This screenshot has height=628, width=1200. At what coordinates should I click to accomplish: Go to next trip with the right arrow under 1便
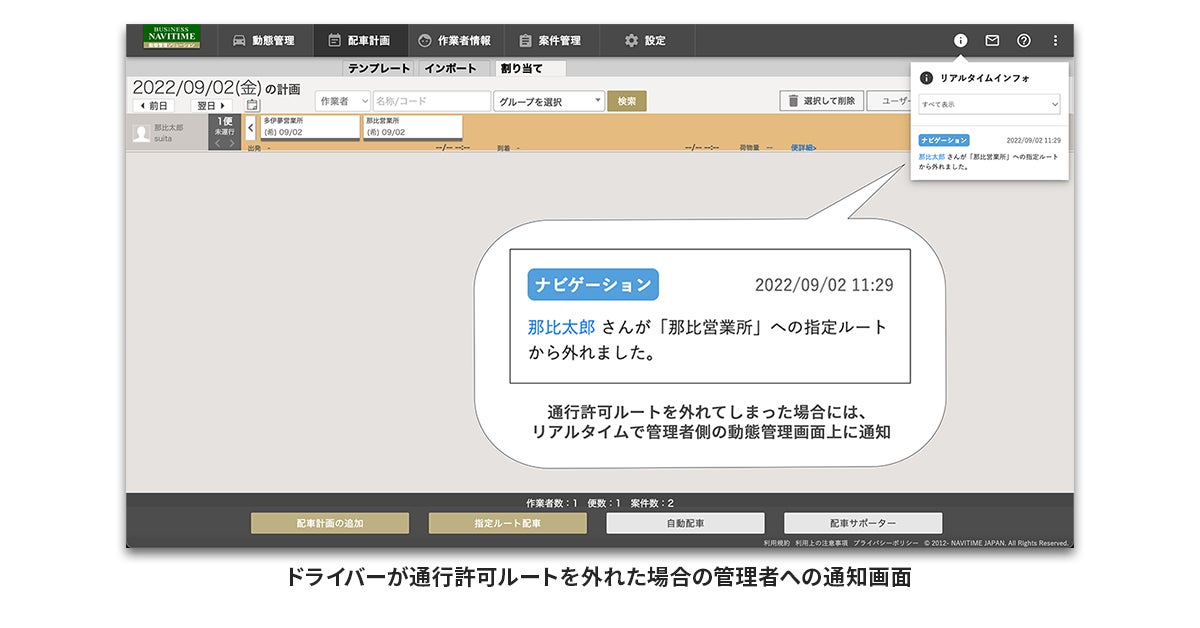pyautogui.click(x=233, y=143)
